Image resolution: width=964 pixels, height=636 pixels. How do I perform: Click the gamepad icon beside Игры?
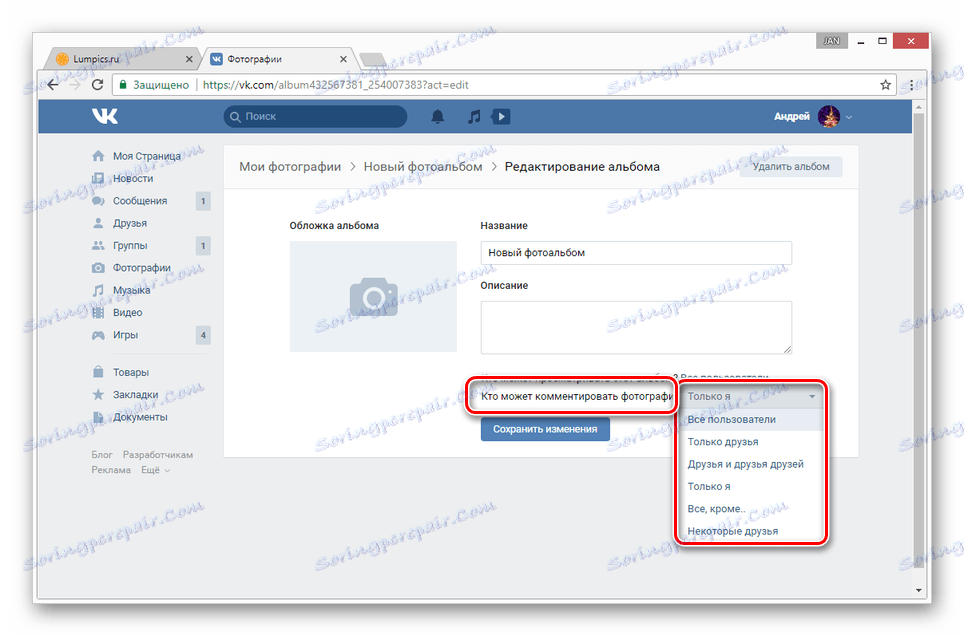coord(98,335)
